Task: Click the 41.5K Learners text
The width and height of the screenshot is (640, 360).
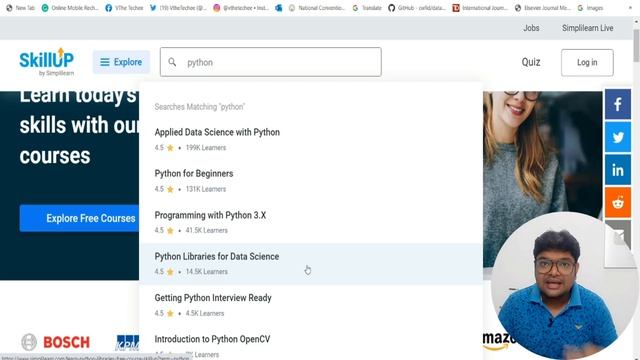Action: coord(207,230)
